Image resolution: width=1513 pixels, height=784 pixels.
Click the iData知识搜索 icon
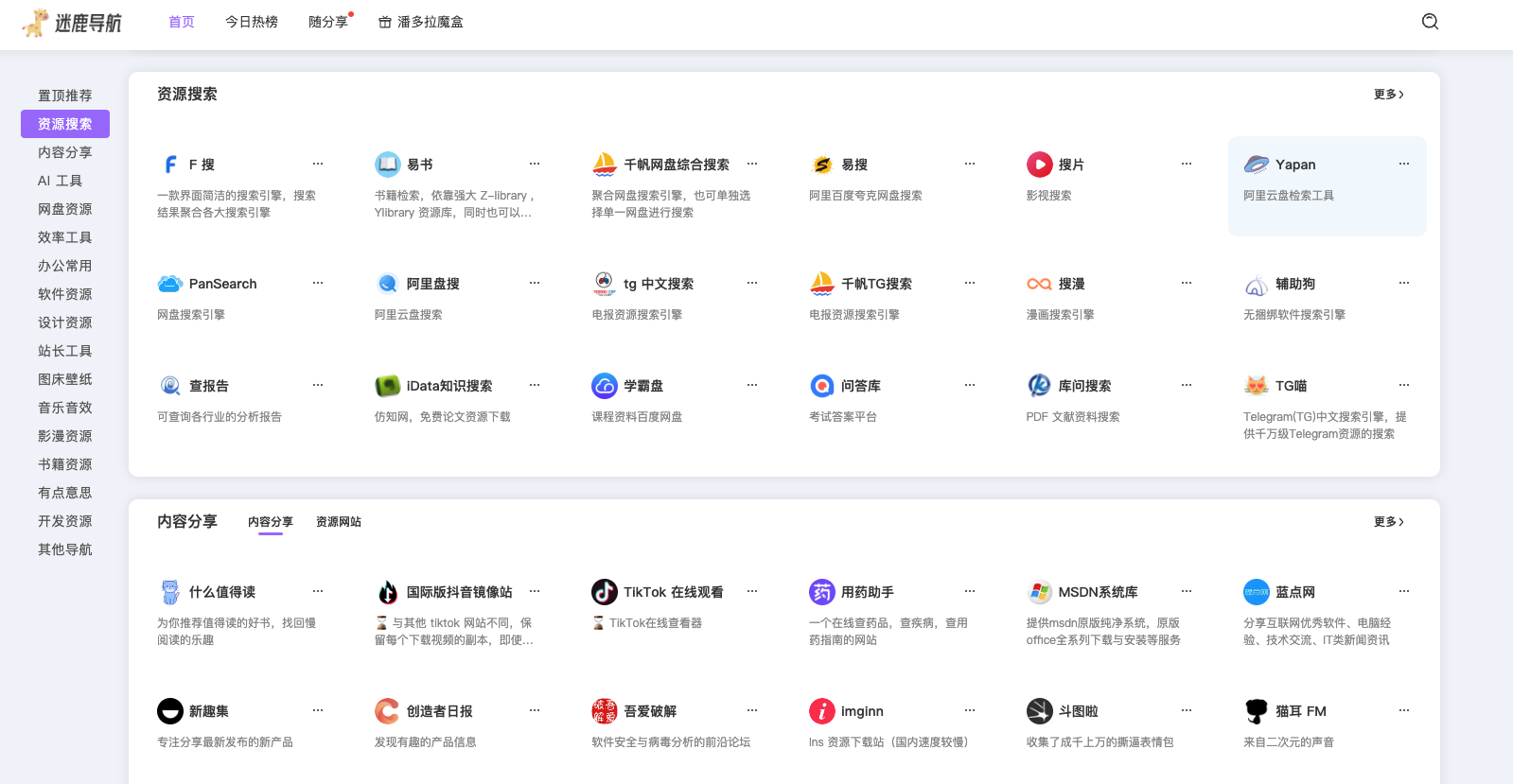(x=388, y=386)
